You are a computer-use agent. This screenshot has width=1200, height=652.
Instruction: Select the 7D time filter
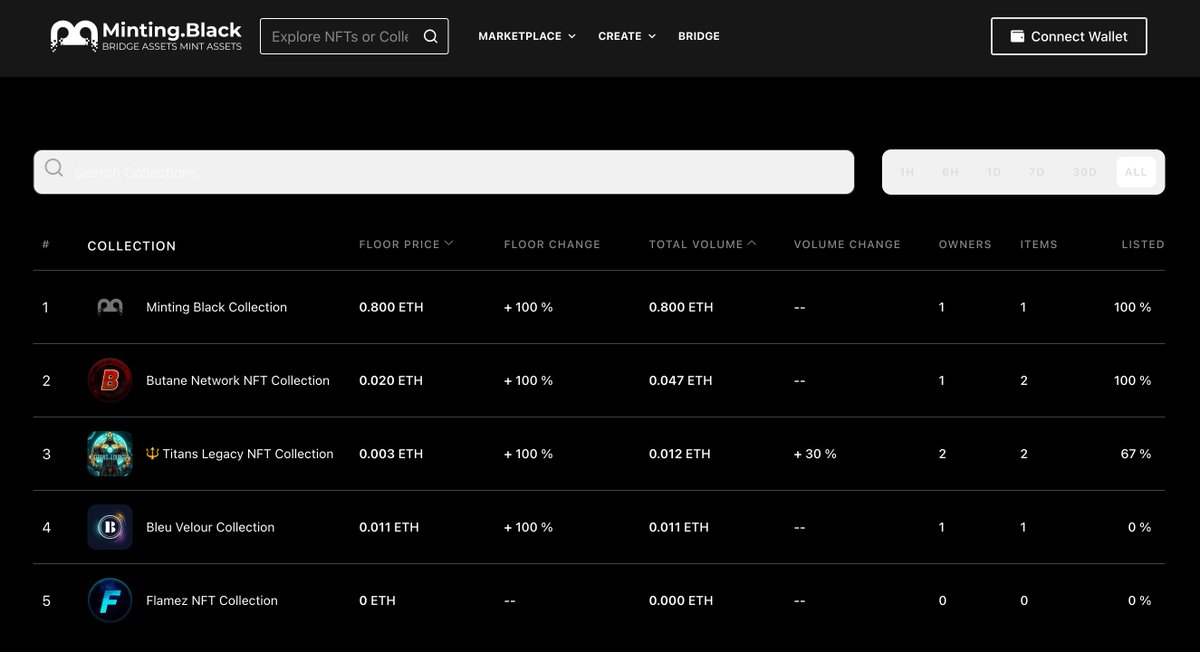point(1037,172)
